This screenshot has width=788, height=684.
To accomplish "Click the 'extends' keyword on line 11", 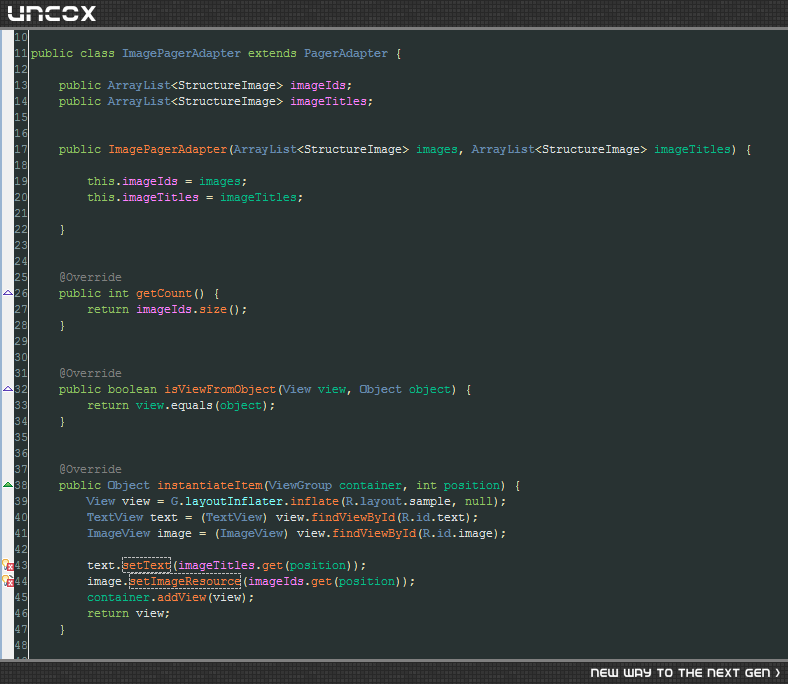I will coord(272,53).
